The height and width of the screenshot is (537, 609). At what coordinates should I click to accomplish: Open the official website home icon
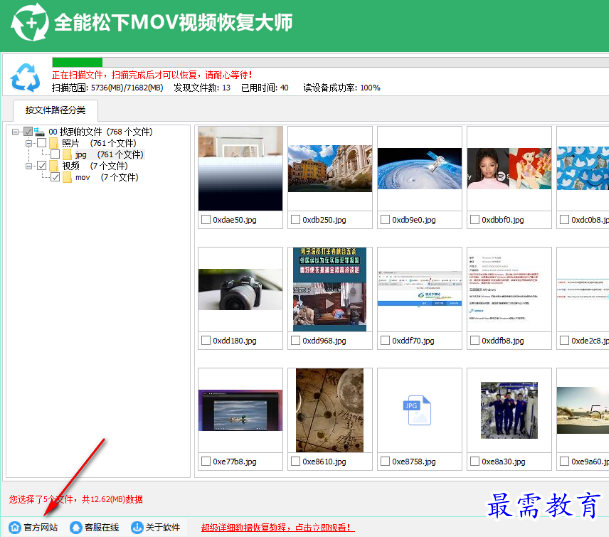[15, 527]
